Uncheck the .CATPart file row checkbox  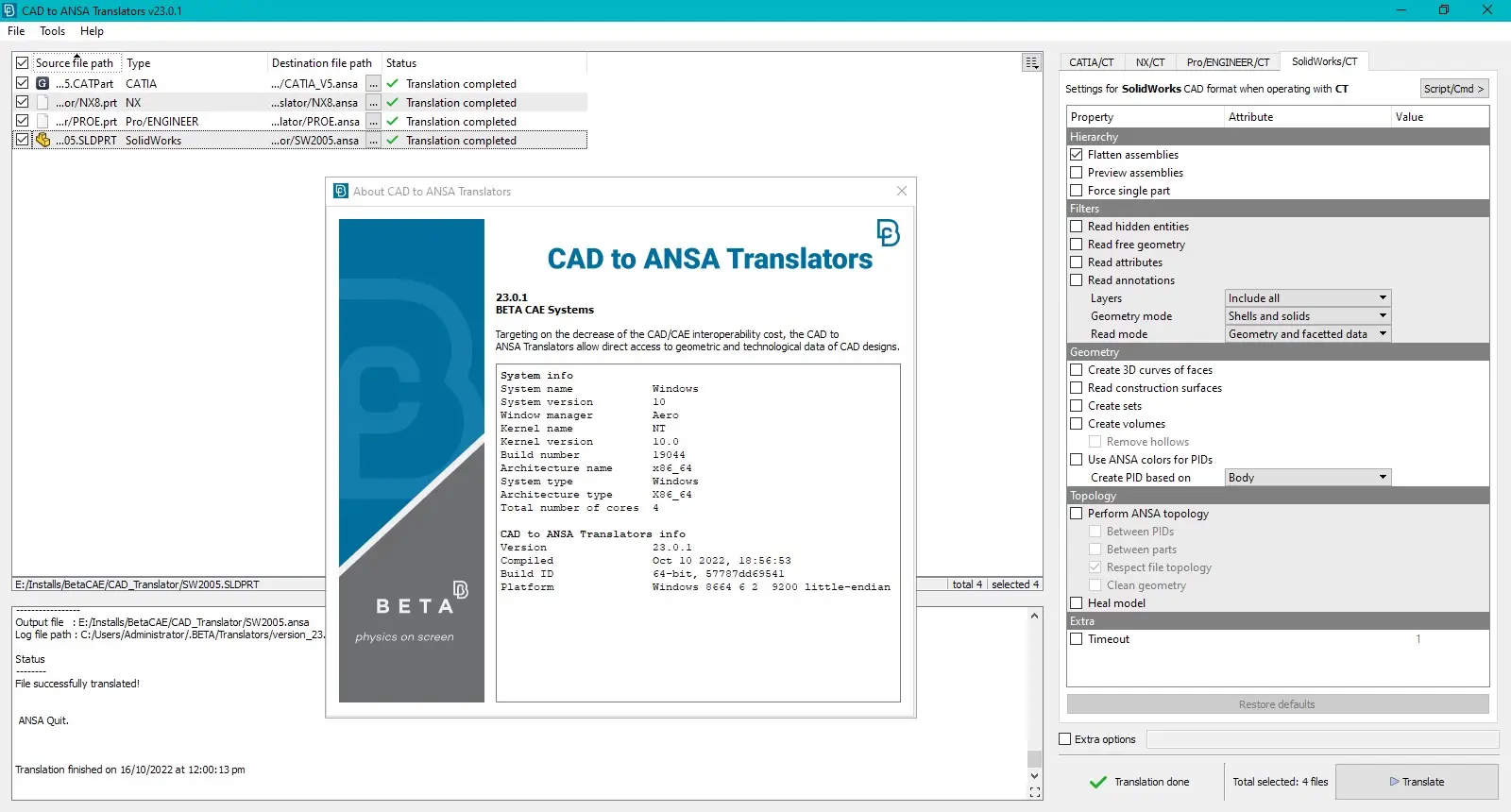coord(22,83)
